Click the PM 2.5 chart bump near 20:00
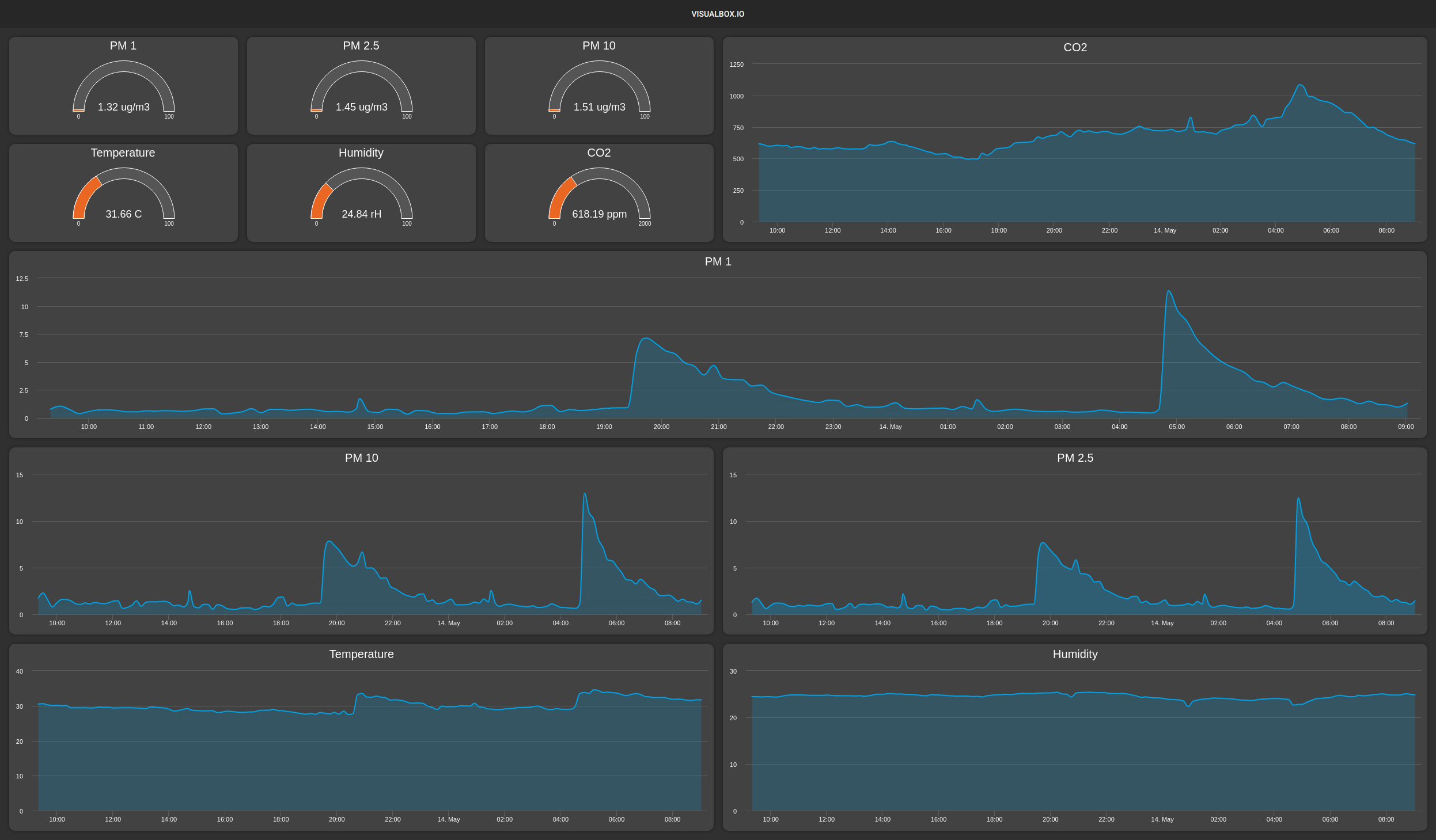1436x840 pixels. [x=1043, y=543]
